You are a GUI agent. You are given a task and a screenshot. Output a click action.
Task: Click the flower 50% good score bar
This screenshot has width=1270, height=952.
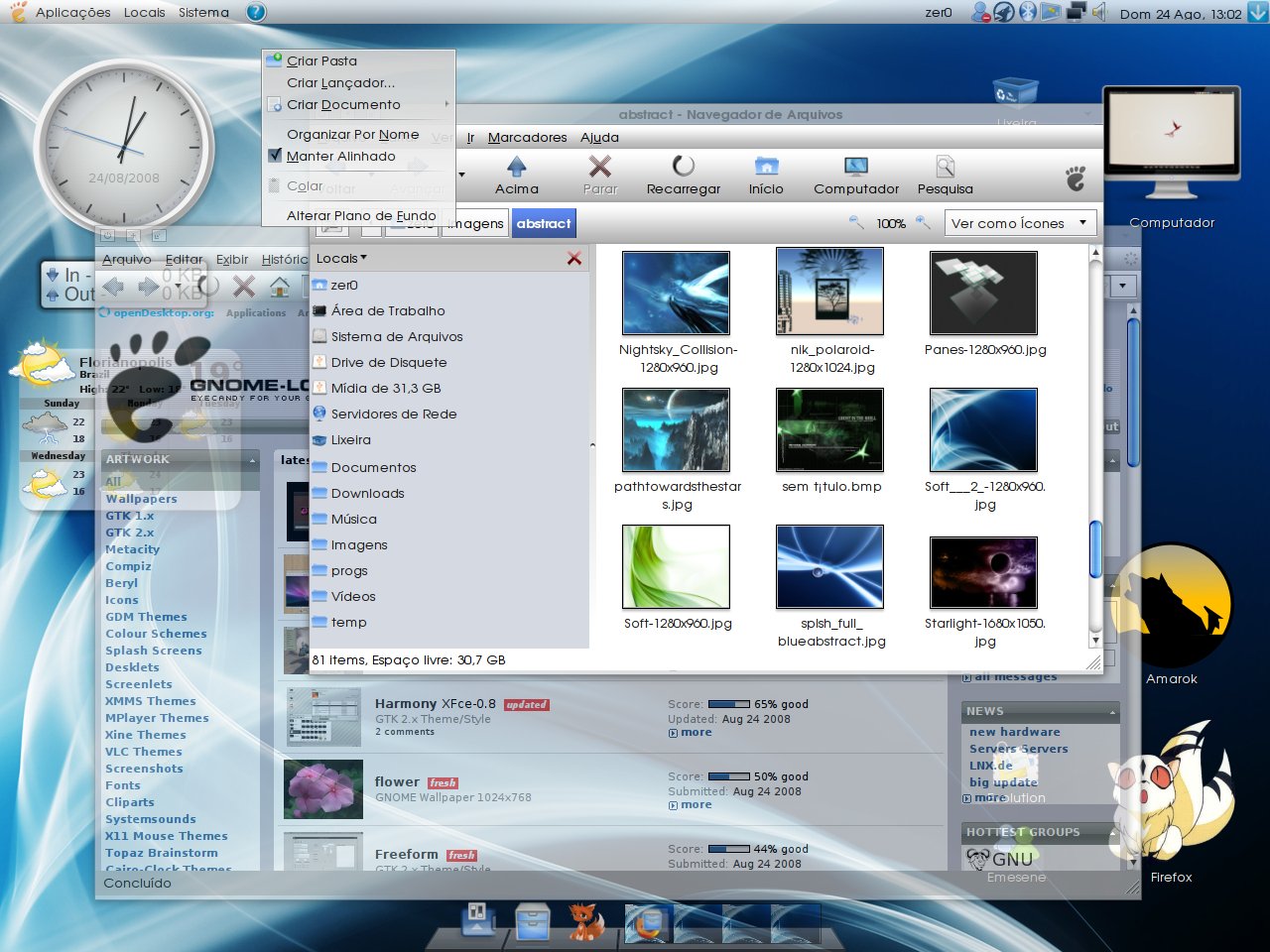click(729, 776)
